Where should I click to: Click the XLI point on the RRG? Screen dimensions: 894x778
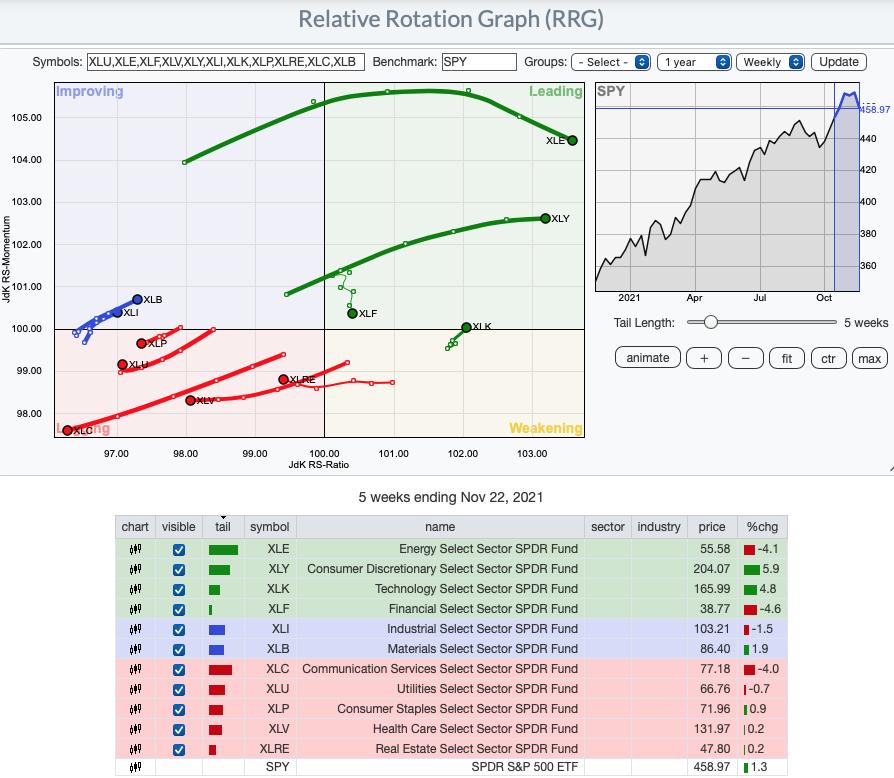pos(117,312)
